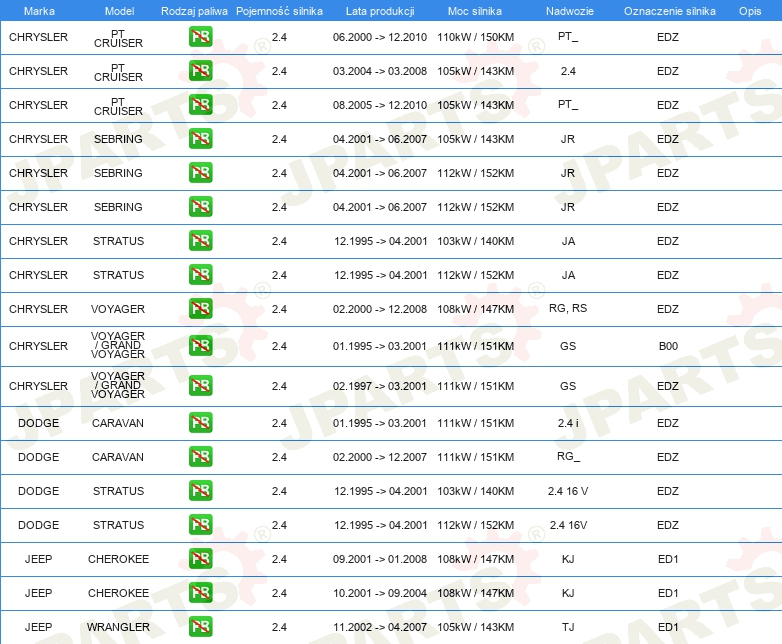Click unleaded fuel icon in PT Cruiser 110kW row
This screenshot has height=644, width=782.
pyautogui.click(x=200, y=37)
